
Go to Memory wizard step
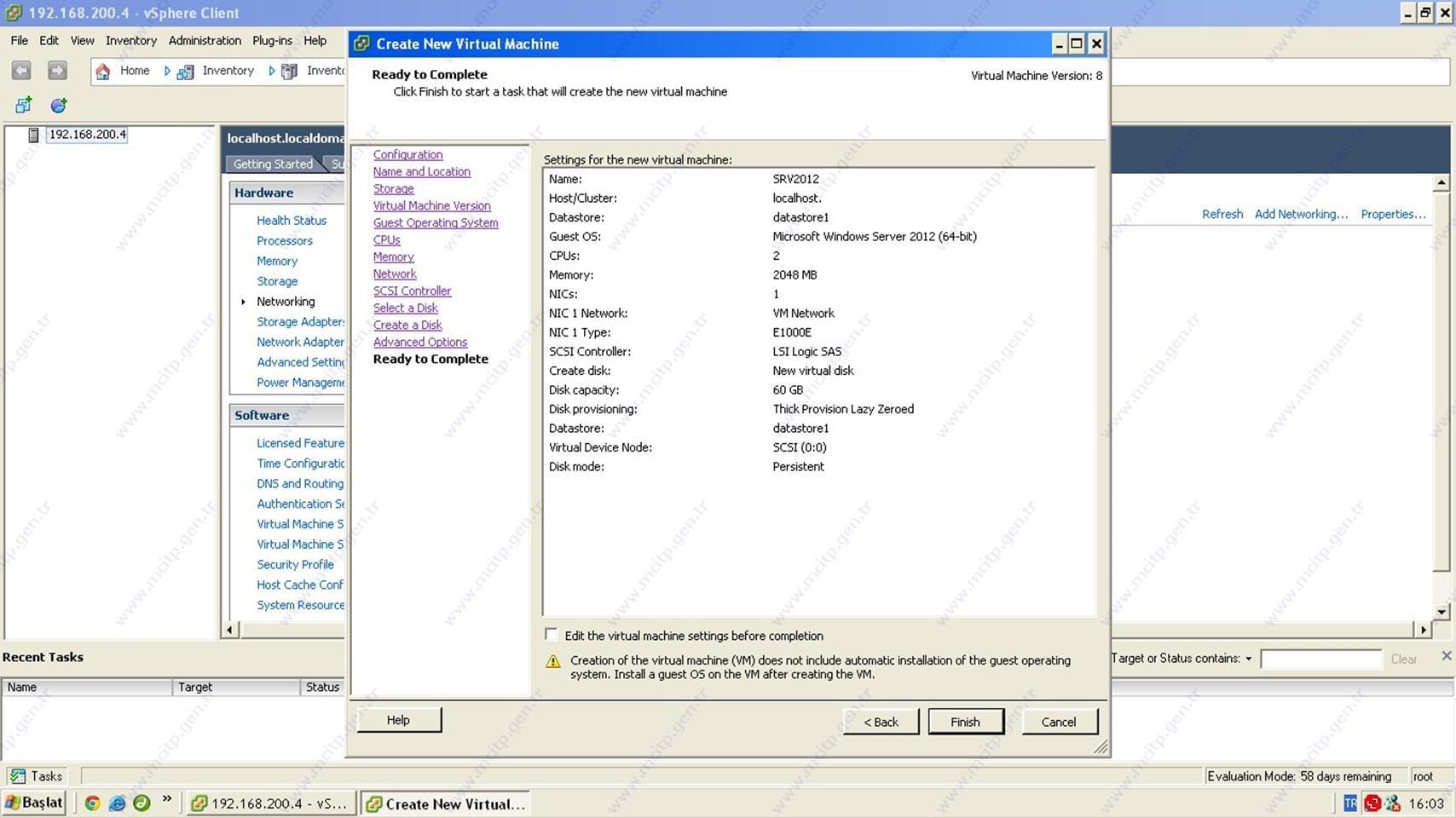tap(394, 256)
